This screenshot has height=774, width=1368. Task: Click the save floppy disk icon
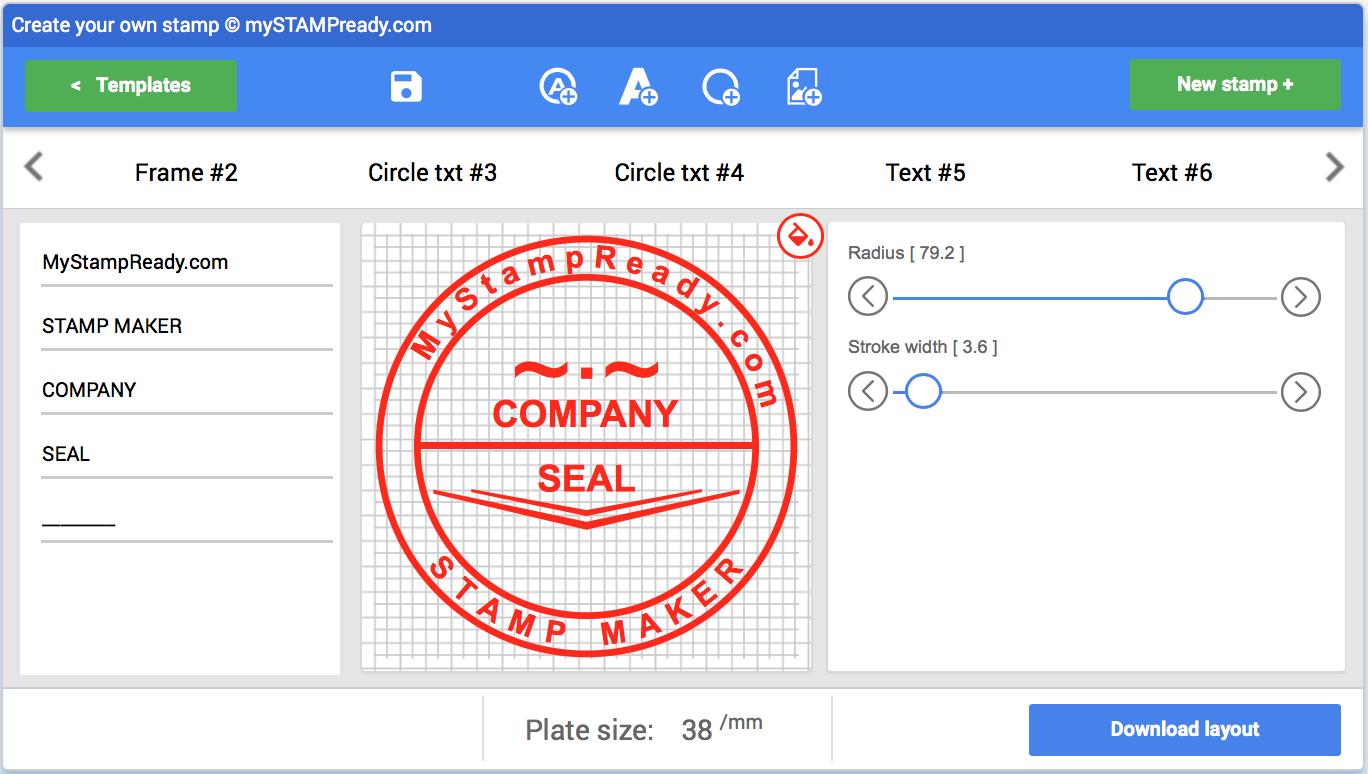(406, 86)
